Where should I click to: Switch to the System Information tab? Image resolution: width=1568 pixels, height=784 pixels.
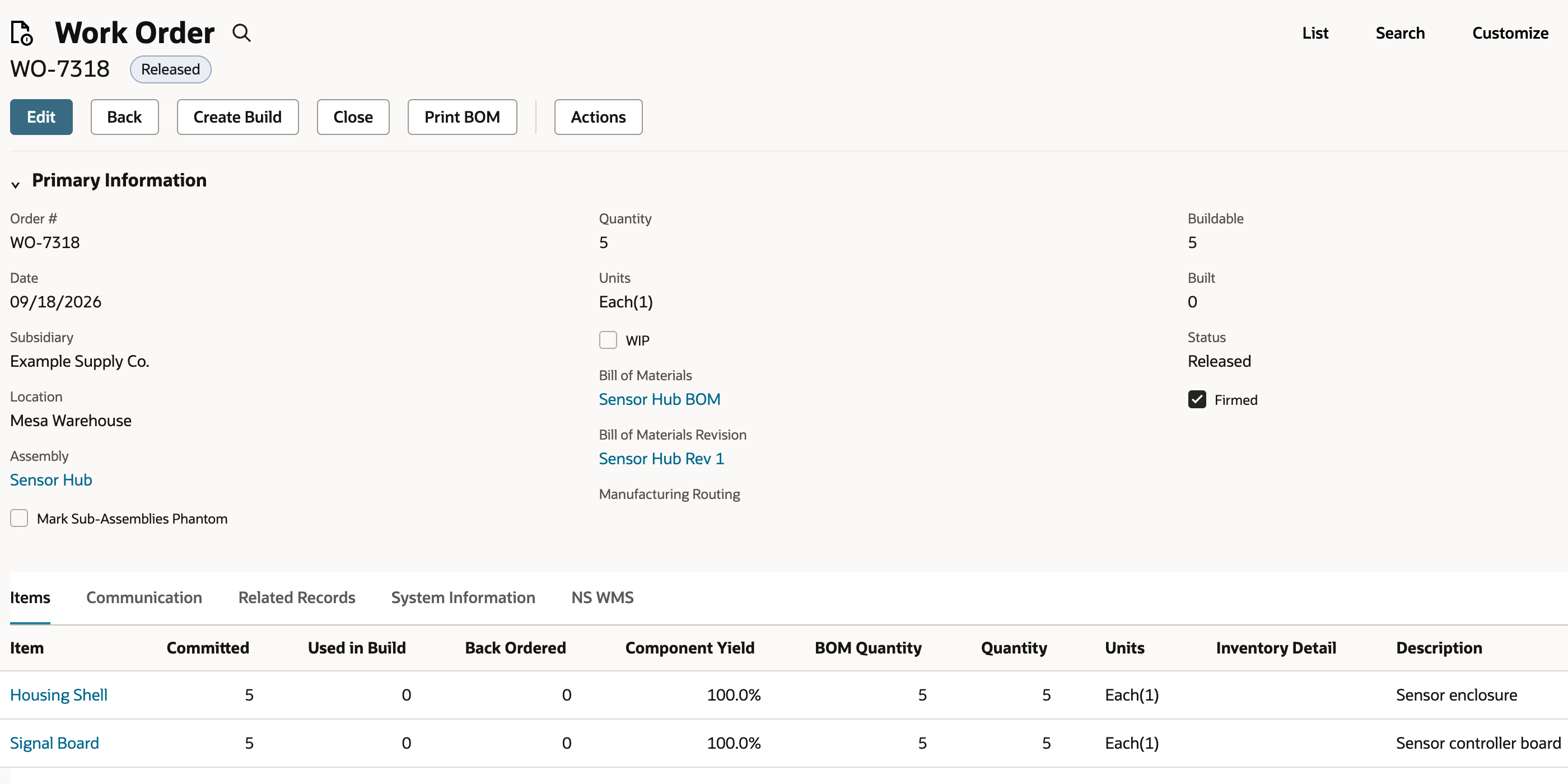pyautogui.click(x=463, y=597)
